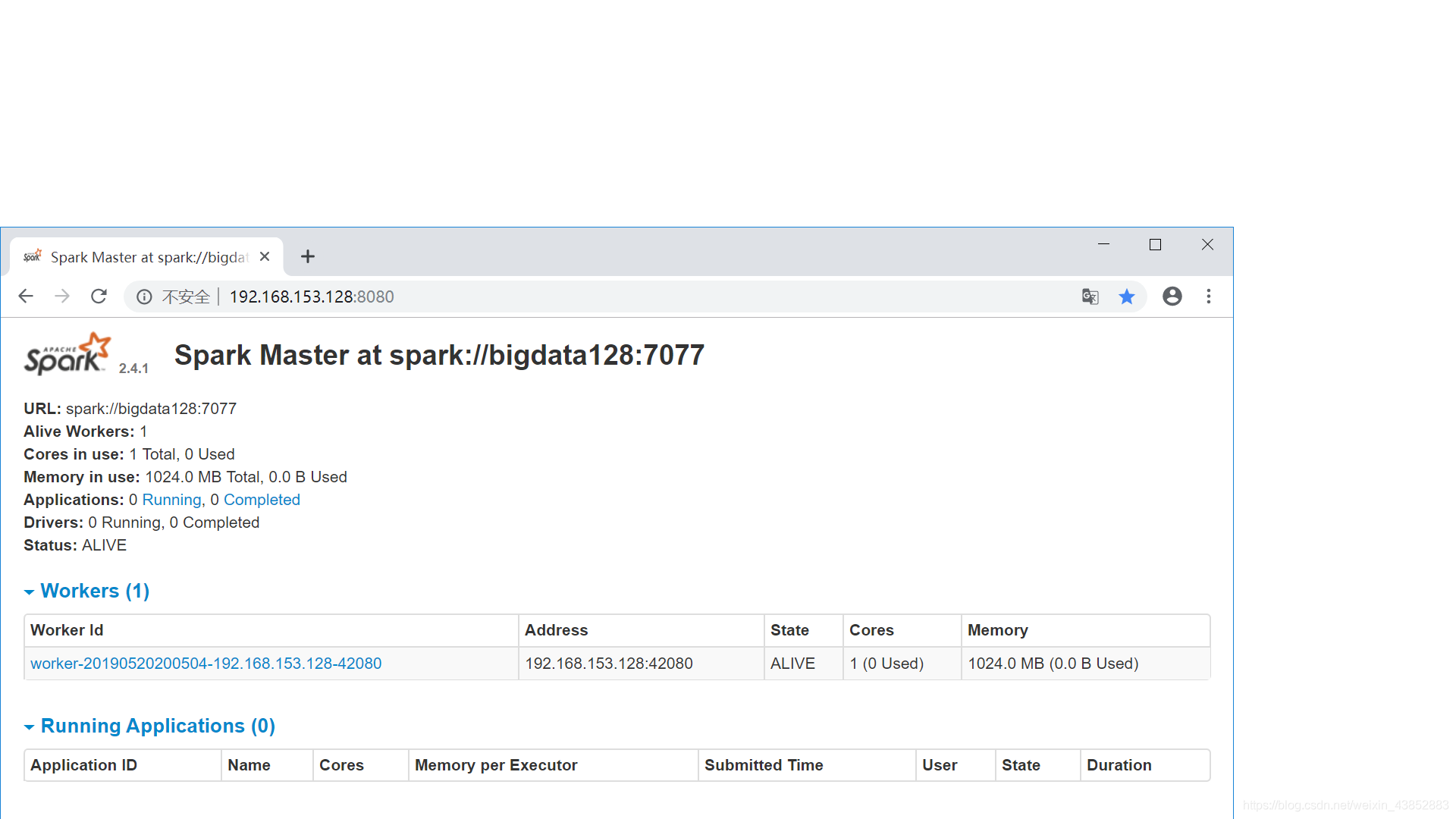Minimize the Chrome window
The height and width of the screenshot is (819, 1456).
[1104, 244]
